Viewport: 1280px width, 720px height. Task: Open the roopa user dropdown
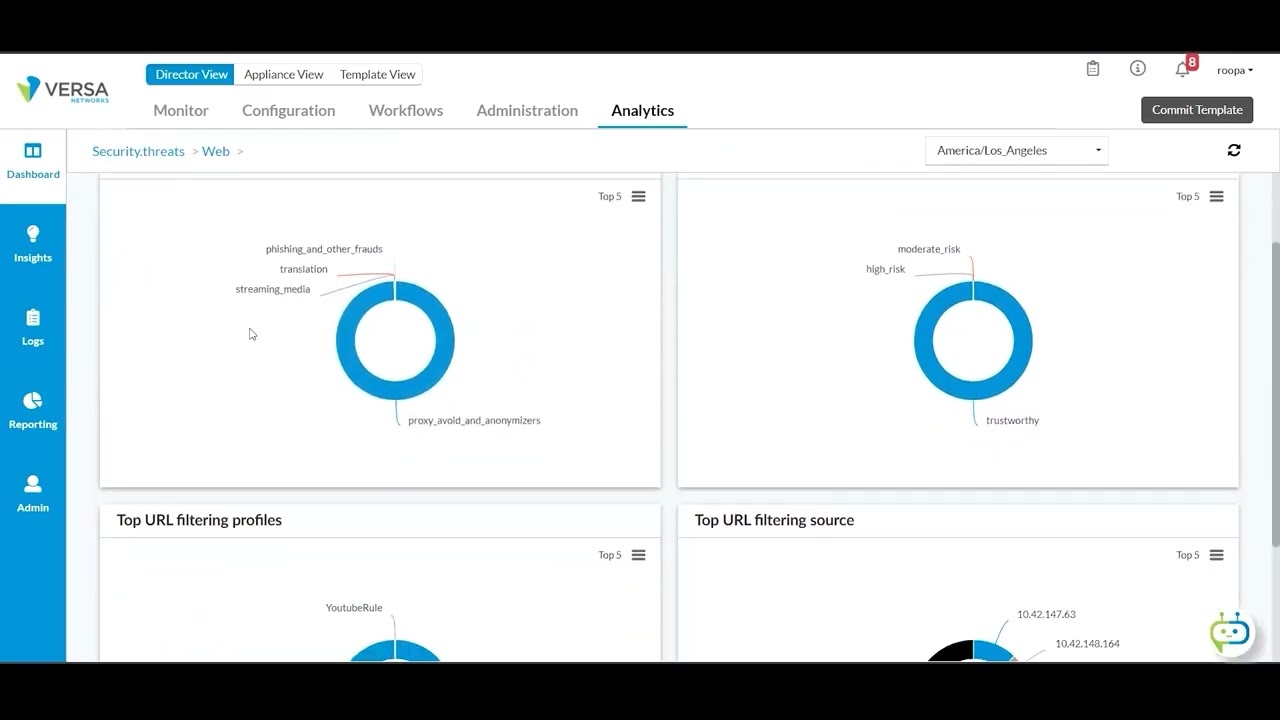[1235, 70]
